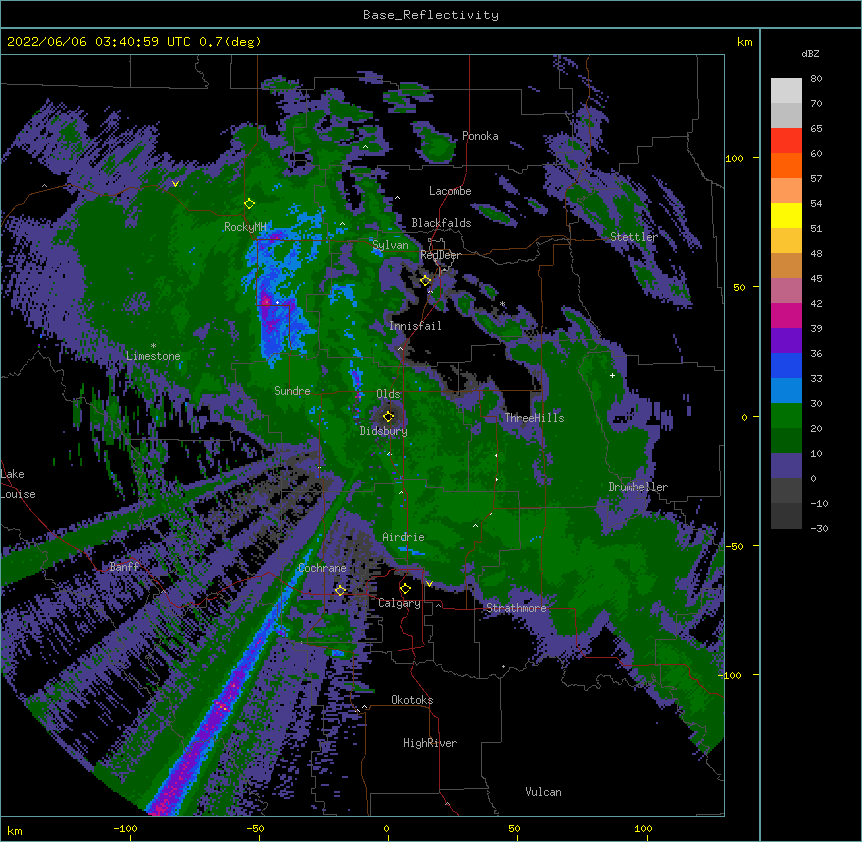This screenshot has height=842, width=862.
Task: Select the yellow station marker above RockyMH
Action: [250, 203]
